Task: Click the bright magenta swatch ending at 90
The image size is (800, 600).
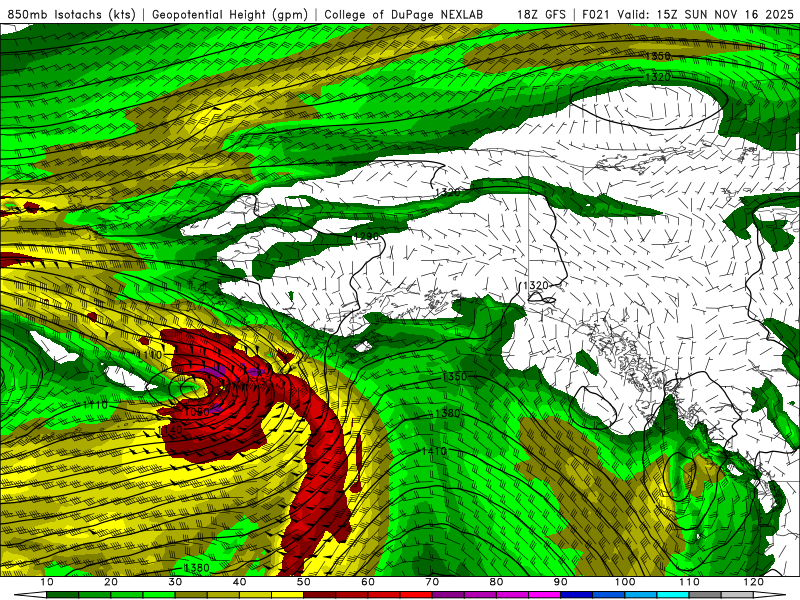Action: pos(544,595)
